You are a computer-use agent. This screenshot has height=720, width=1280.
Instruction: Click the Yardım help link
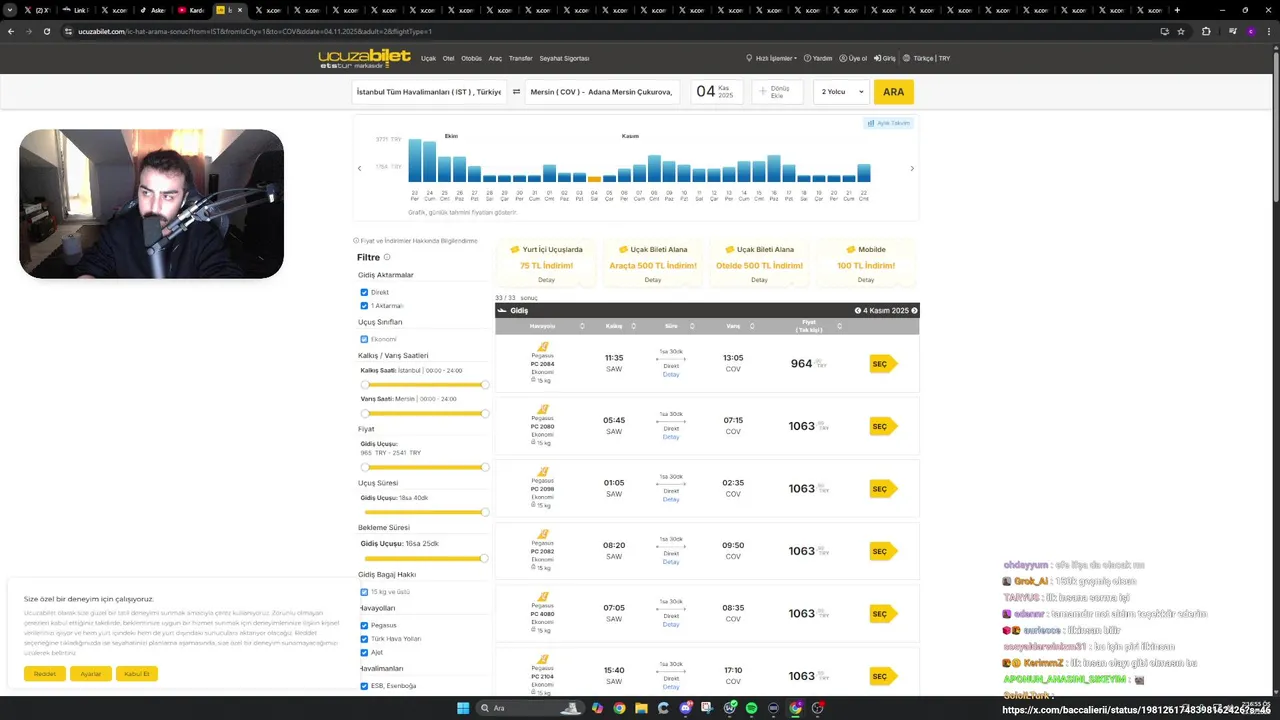click(x=818, y=58)
